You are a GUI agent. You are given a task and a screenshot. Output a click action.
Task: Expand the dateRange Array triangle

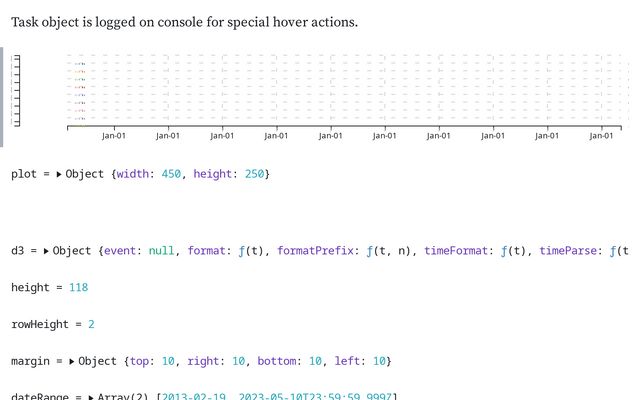[91, 398]
